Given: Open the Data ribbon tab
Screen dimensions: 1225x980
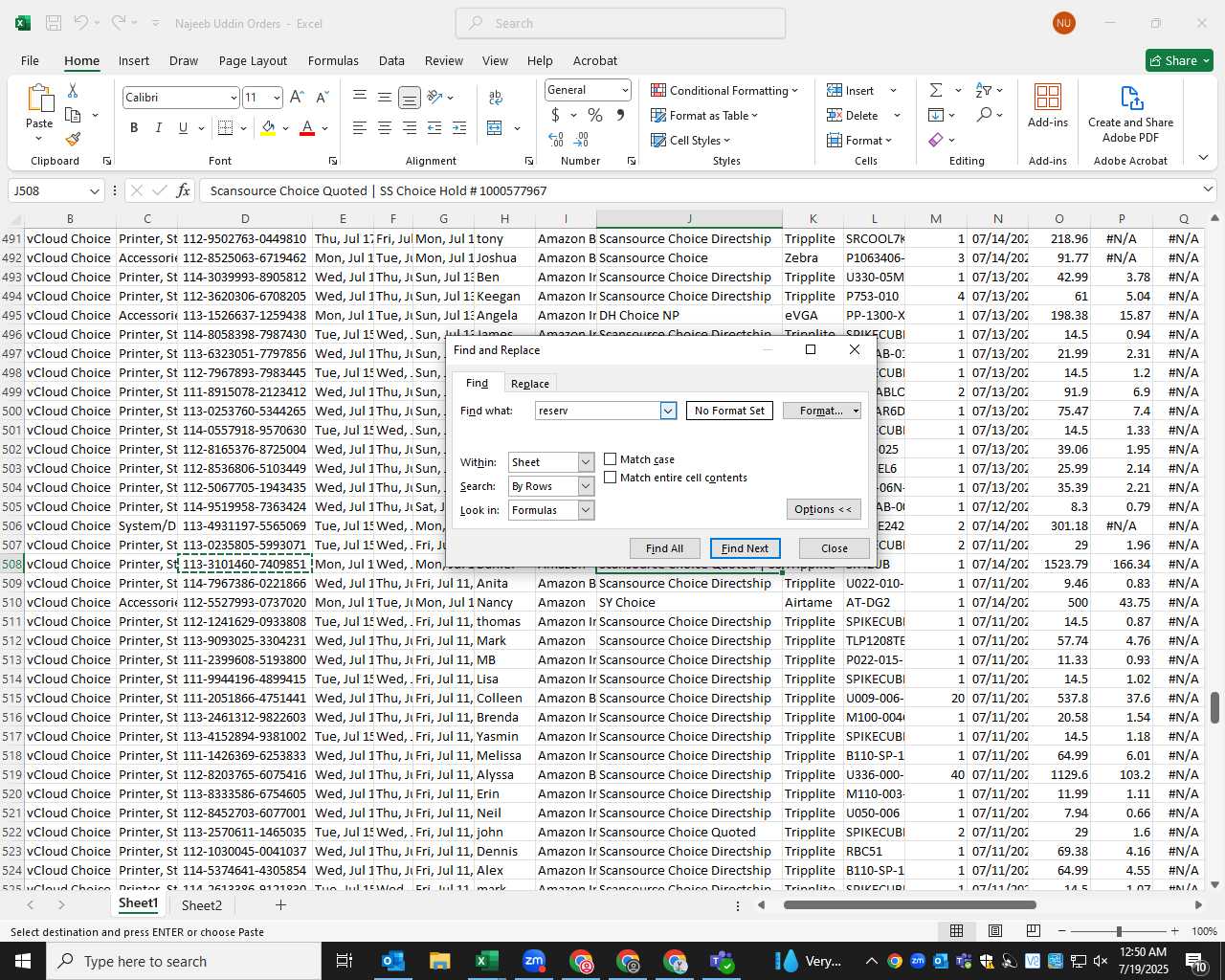Looking at the screenshot, I should point(391,60).
